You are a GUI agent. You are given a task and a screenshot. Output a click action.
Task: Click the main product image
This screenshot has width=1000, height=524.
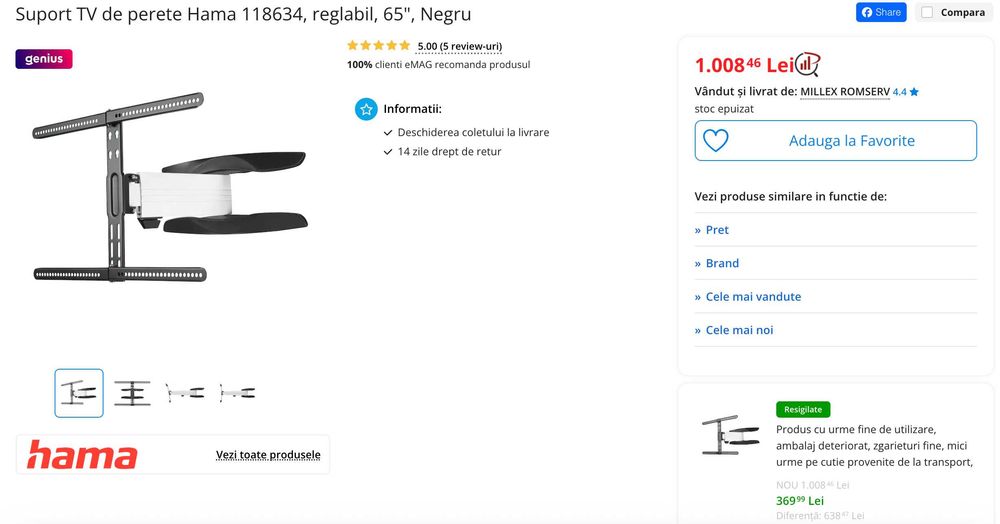pos(170,188)
